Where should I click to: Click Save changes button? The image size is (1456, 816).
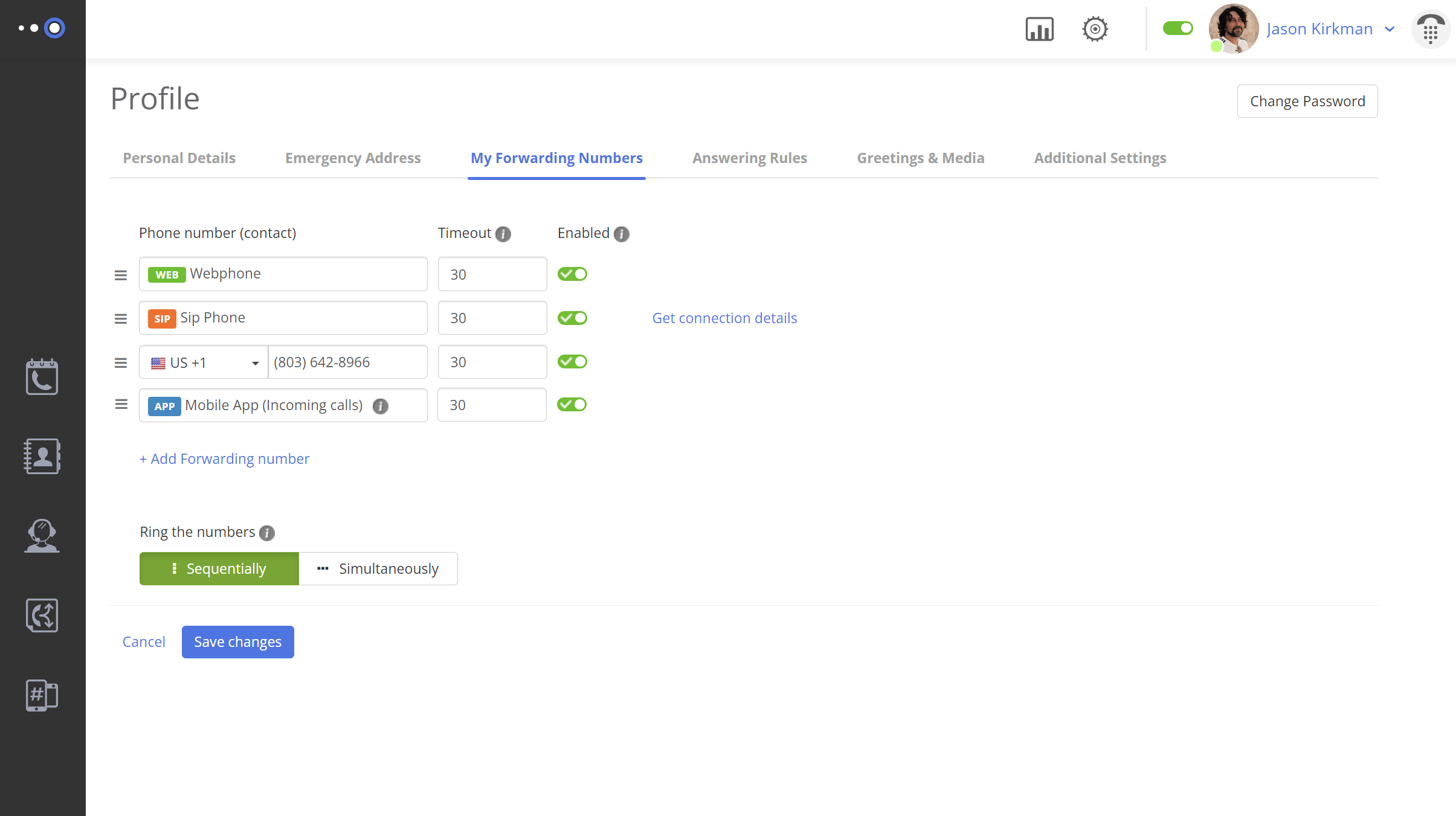[x=238, y=642]
